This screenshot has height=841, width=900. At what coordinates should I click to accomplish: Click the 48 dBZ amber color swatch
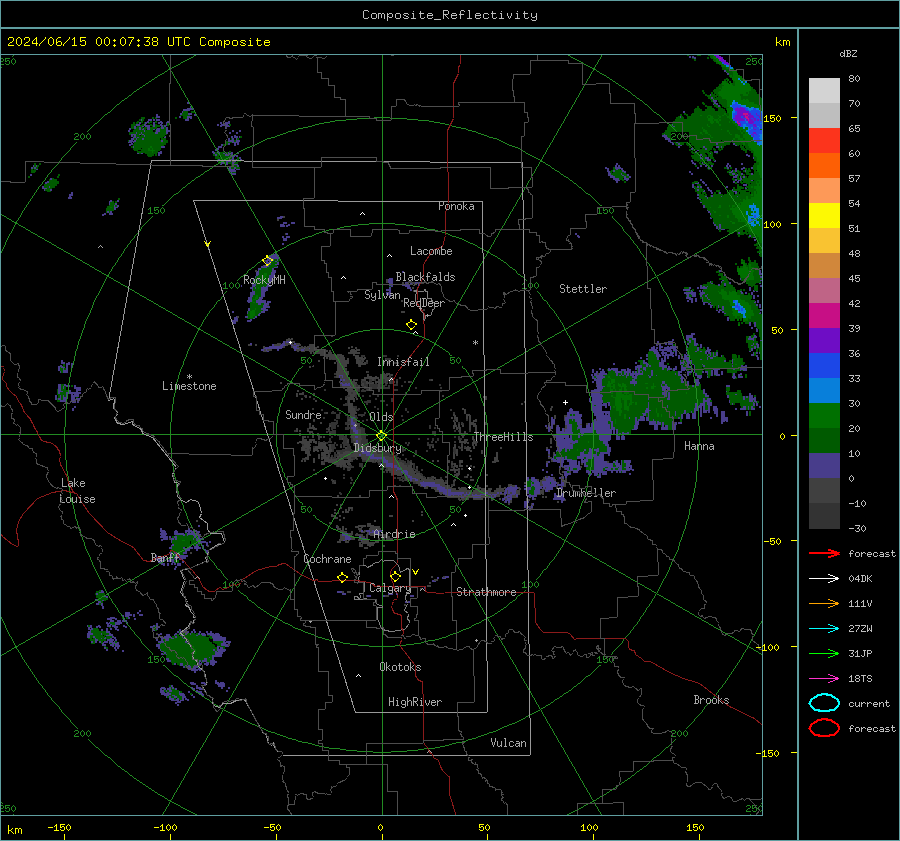pyautogui.click(x=824, y=241)
